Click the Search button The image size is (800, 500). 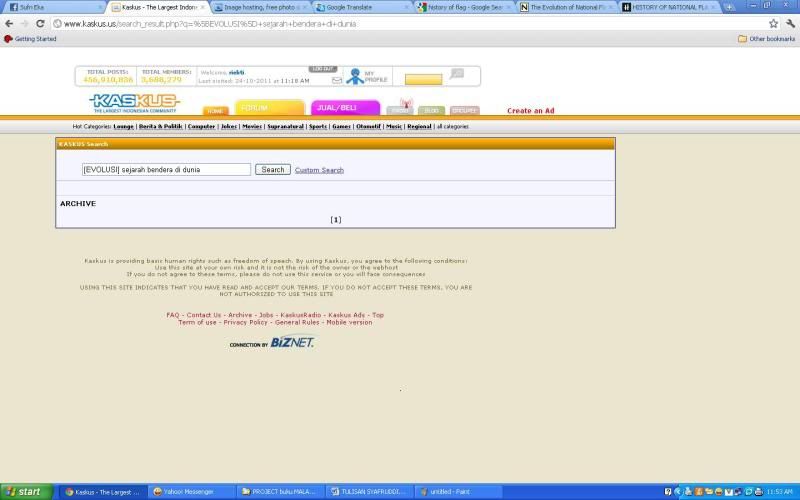(x=273, y=169)
